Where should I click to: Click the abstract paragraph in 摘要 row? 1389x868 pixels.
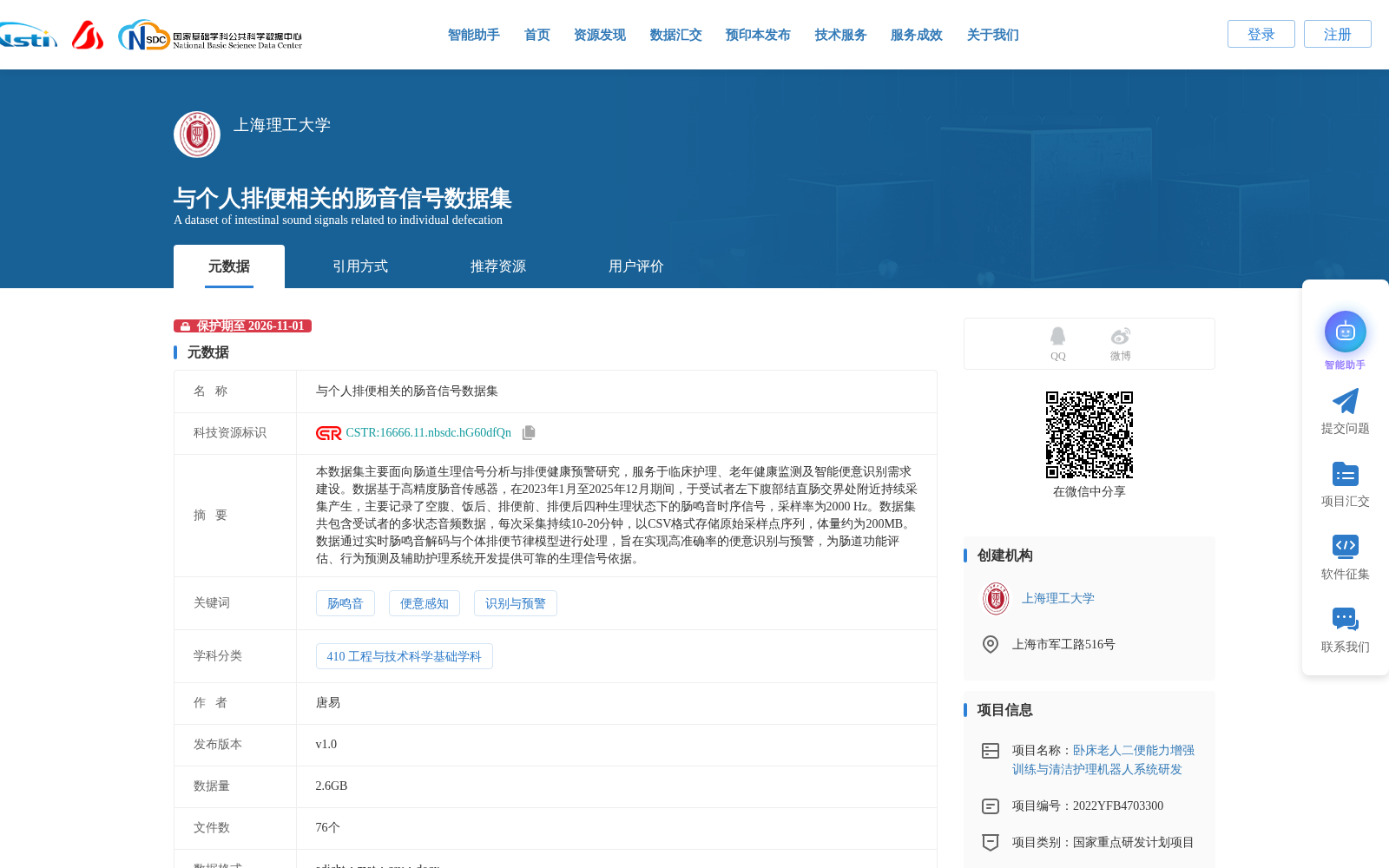click(x=617, y=516)
